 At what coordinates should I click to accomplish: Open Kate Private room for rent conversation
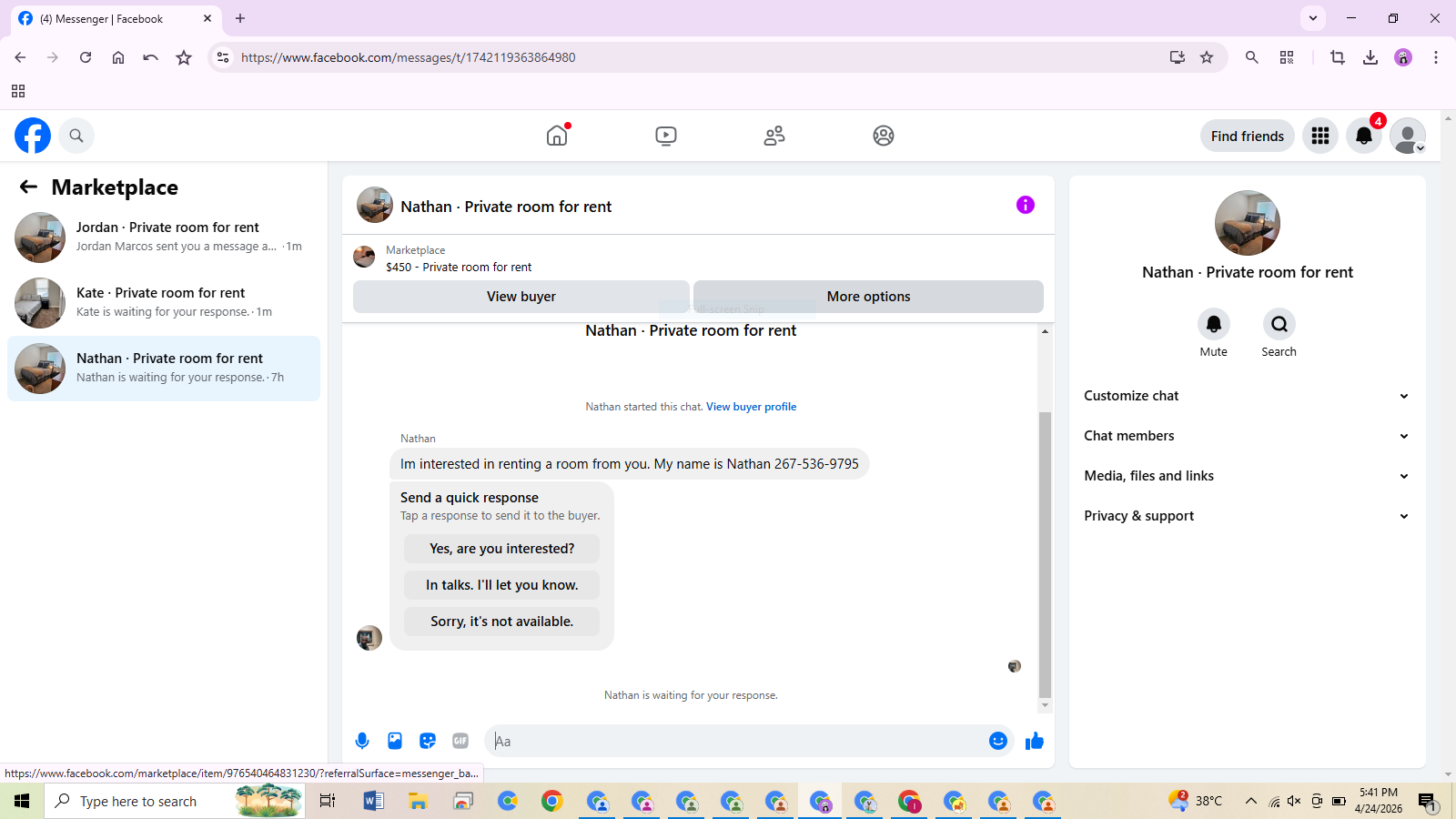click(x=164, y=303)
